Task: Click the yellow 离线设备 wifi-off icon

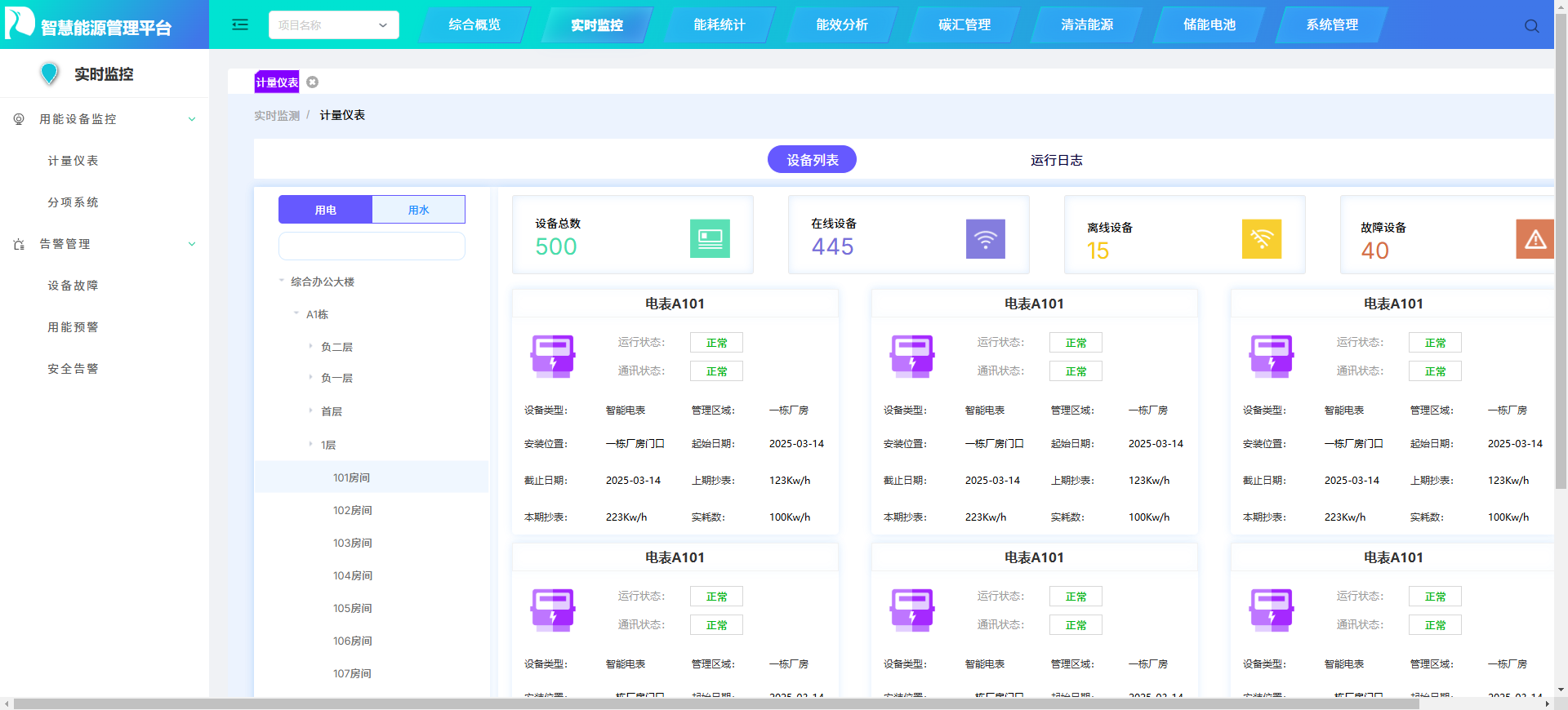Action: 1262,238
